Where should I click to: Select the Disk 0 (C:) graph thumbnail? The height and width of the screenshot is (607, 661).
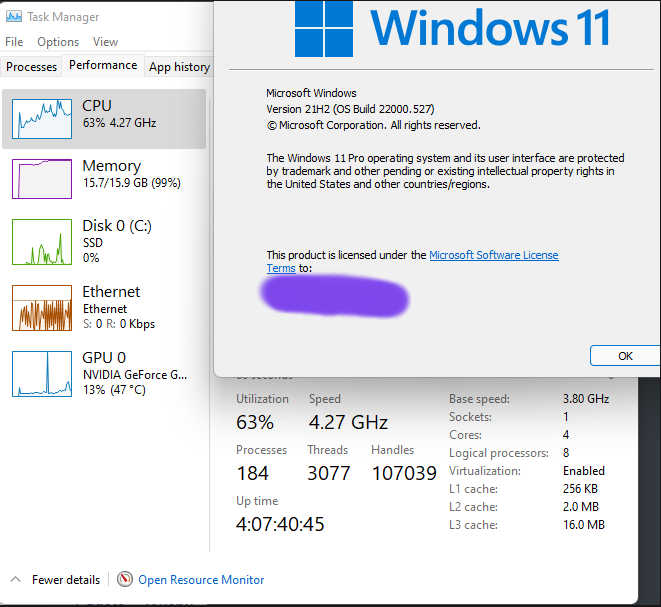click(42, 242)
